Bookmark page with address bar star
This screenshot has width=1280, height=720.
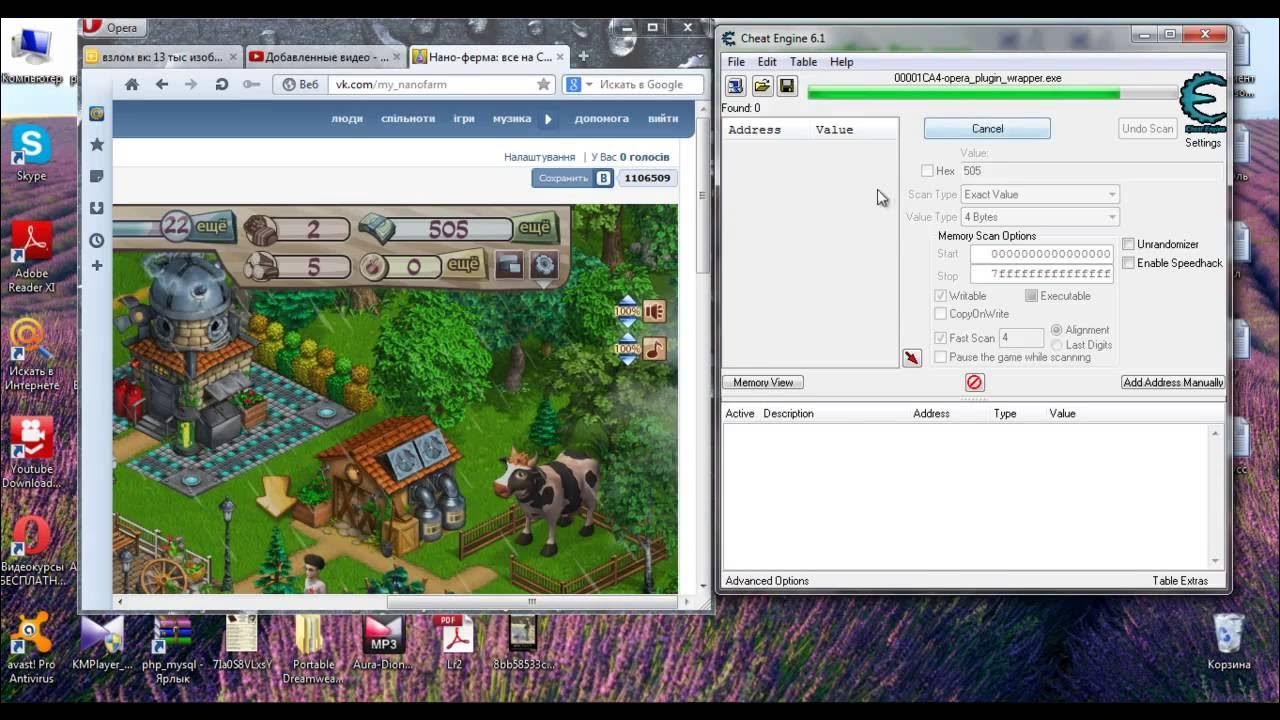tap(543, 84)
